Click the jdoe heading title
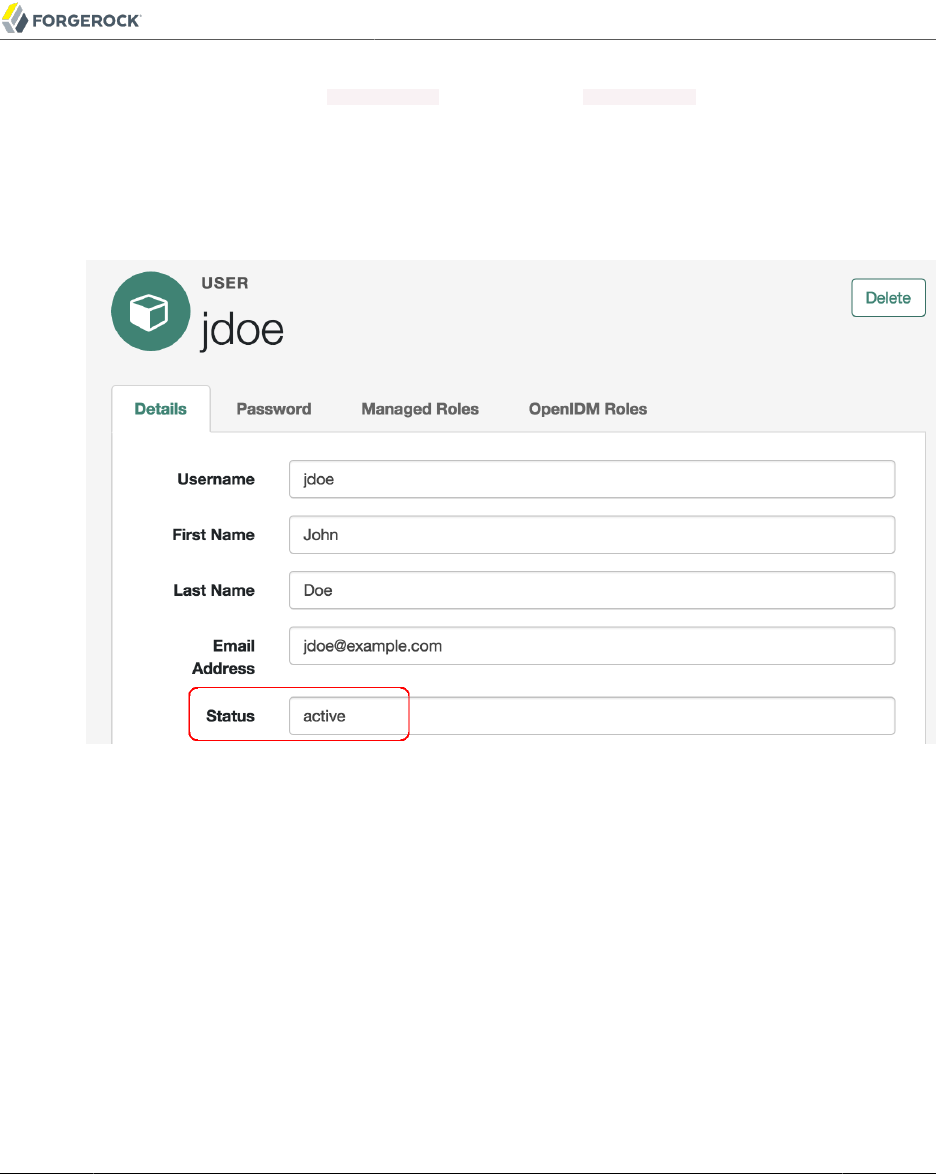Screen dimensions: 936x1174 (x=242, y=329)
